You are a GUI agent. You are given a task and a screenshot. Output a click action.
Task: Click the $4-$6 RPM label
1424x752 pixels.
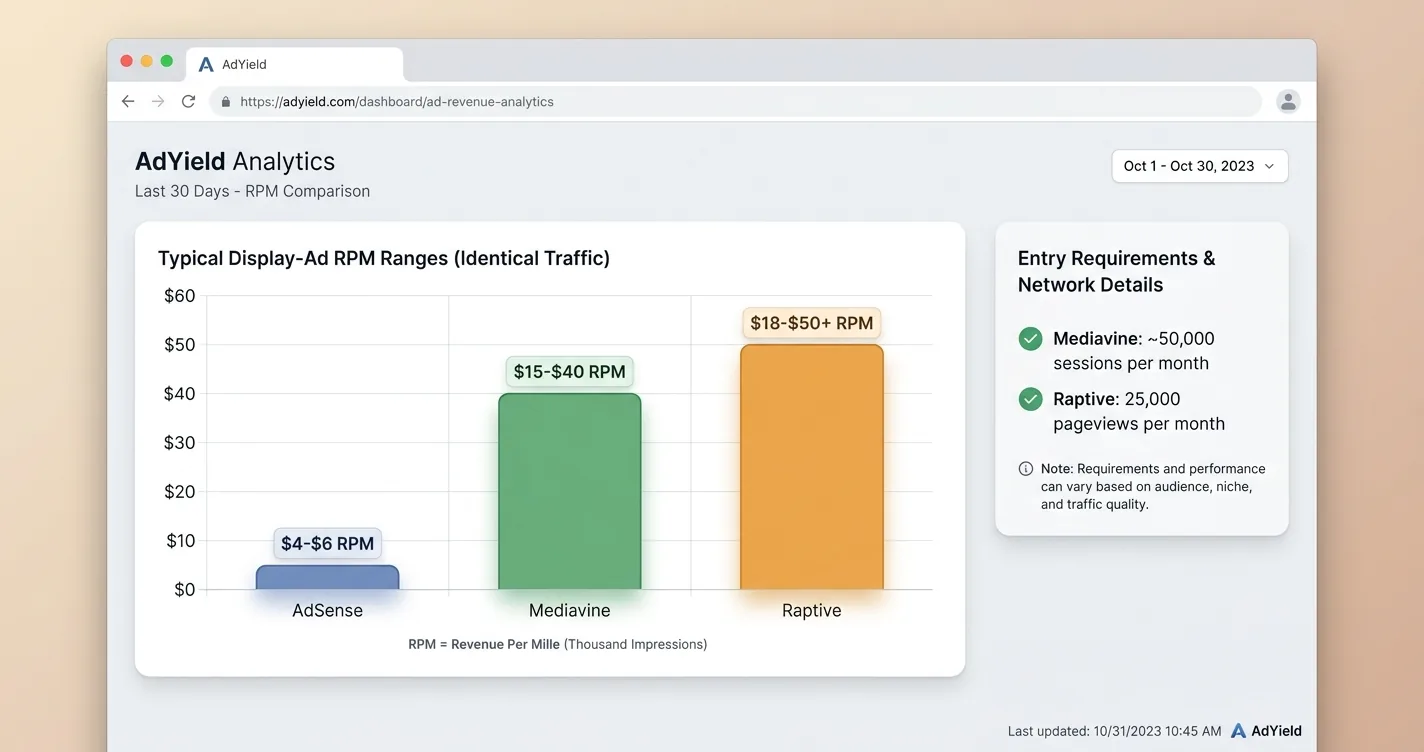click(x=327, y=544)
